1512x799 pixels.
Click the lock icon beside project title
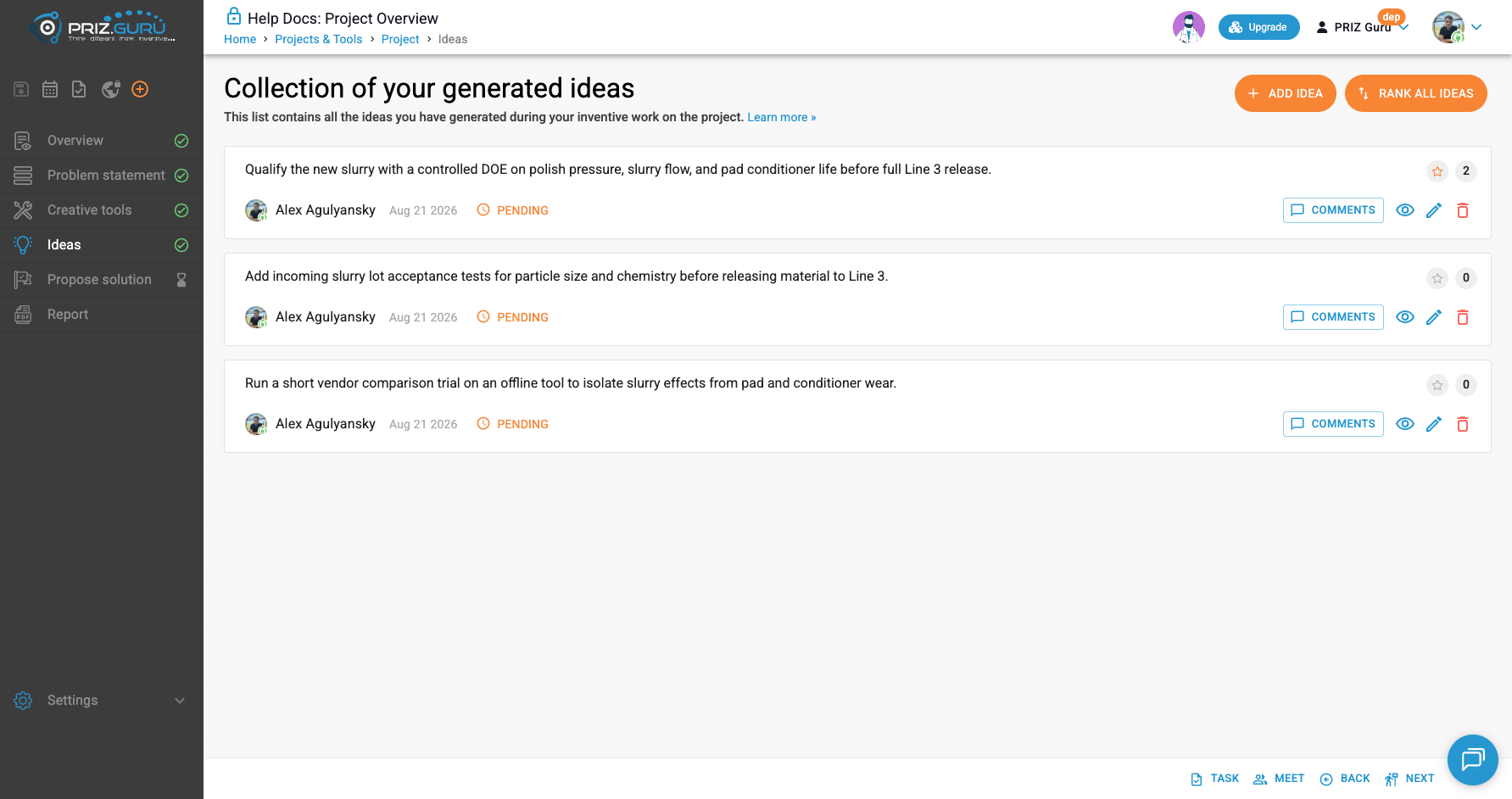pyautogui.click(x=234, y=16)
